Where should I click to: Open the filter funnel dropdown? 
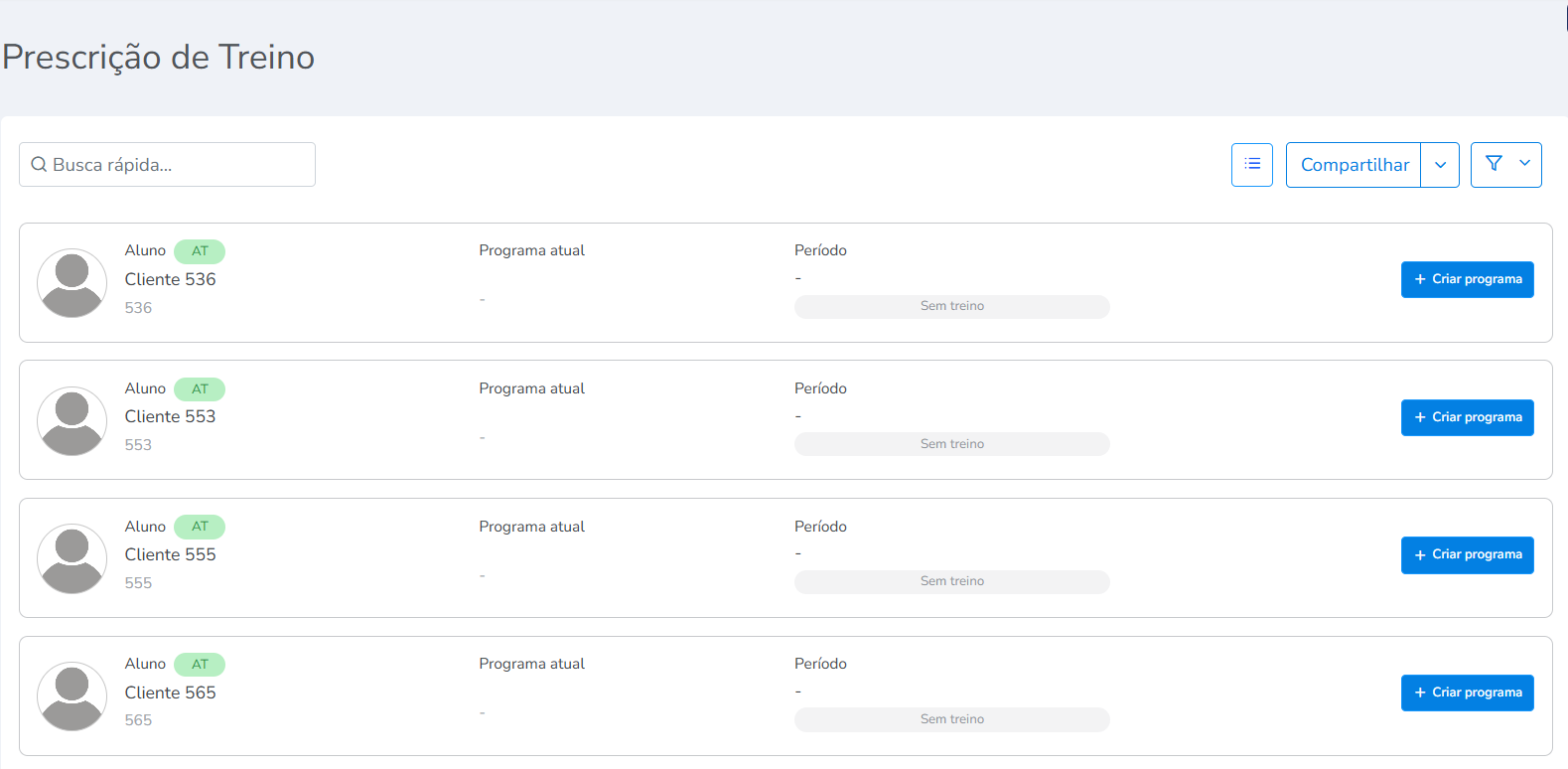(1505, 165)
